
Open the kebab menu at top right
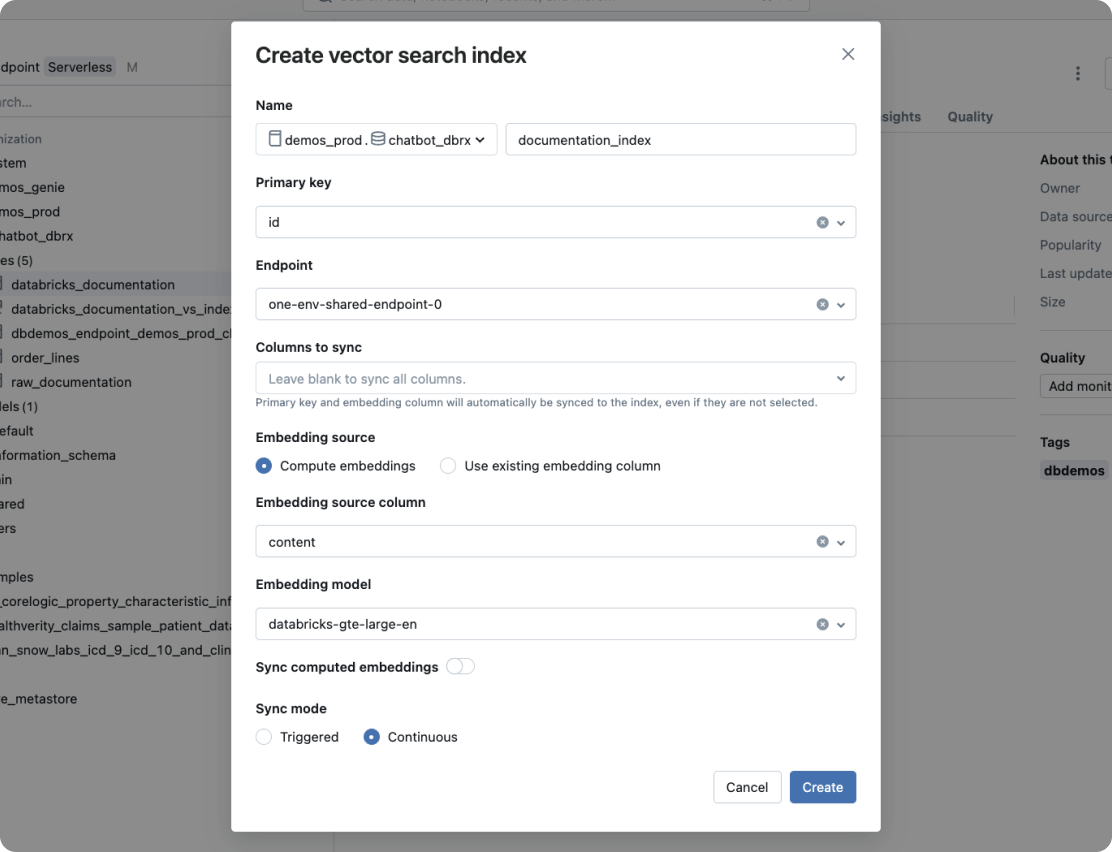point(1078,73)
